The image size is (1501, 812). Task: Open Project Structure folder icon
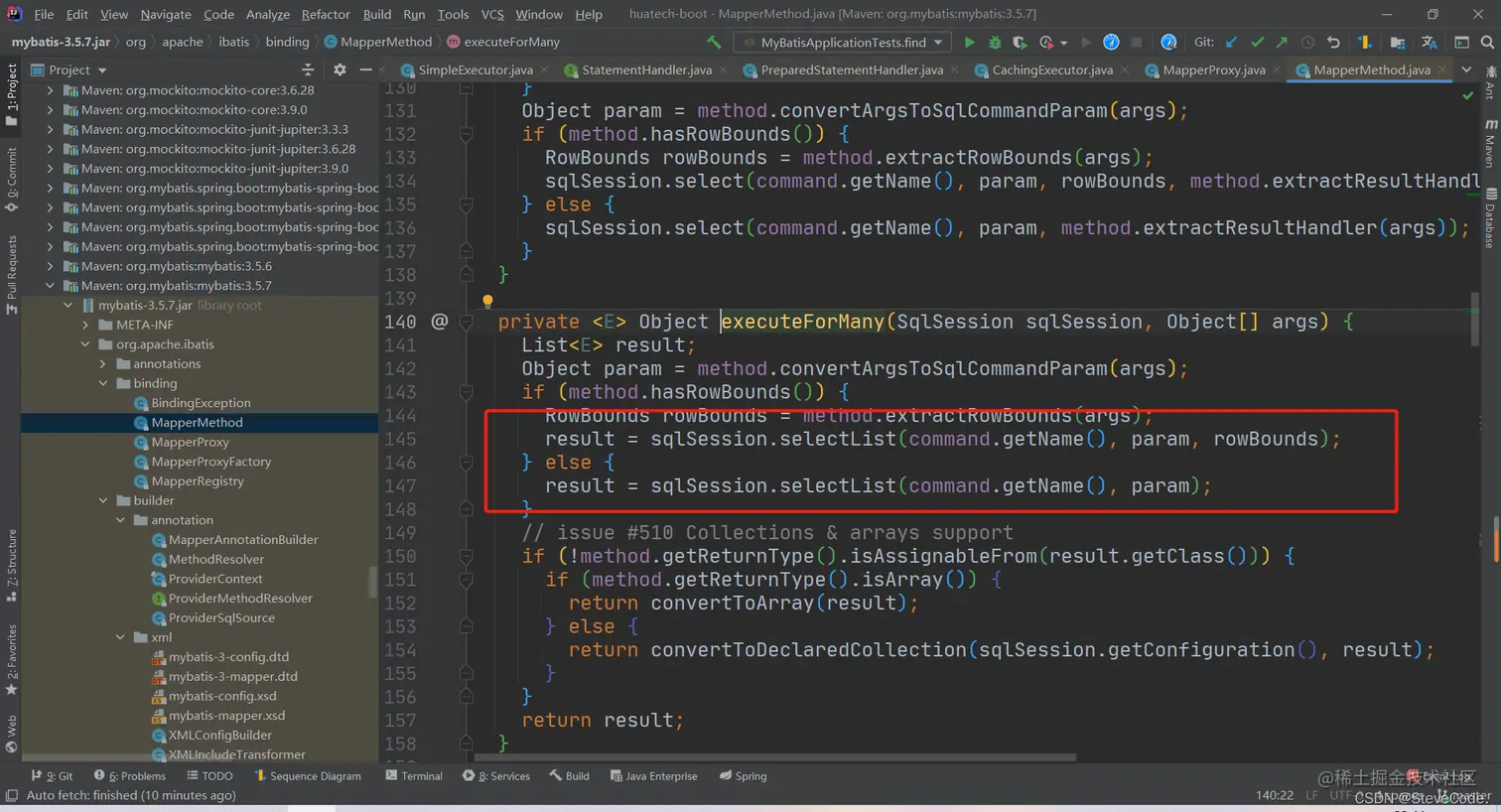(1398, 42)
